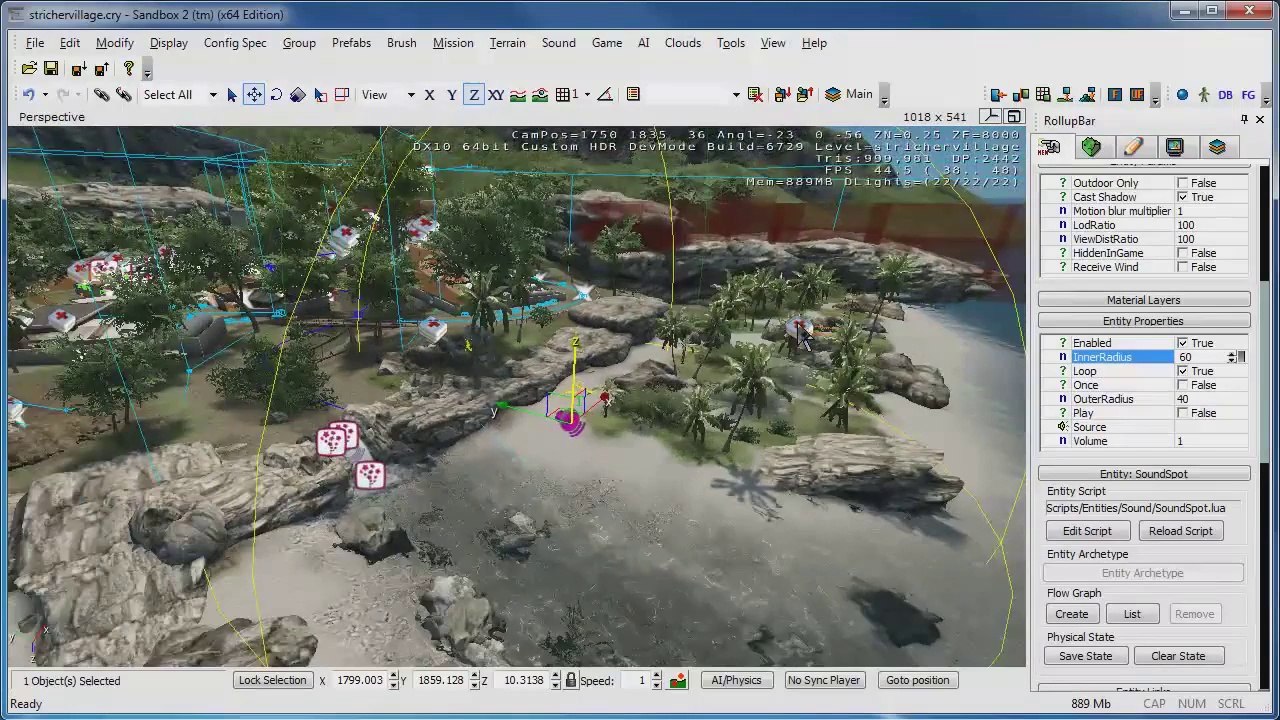Expand the undo history dropdown arrow
This screenshot has height=720, width=1280.
pos(44,95)
